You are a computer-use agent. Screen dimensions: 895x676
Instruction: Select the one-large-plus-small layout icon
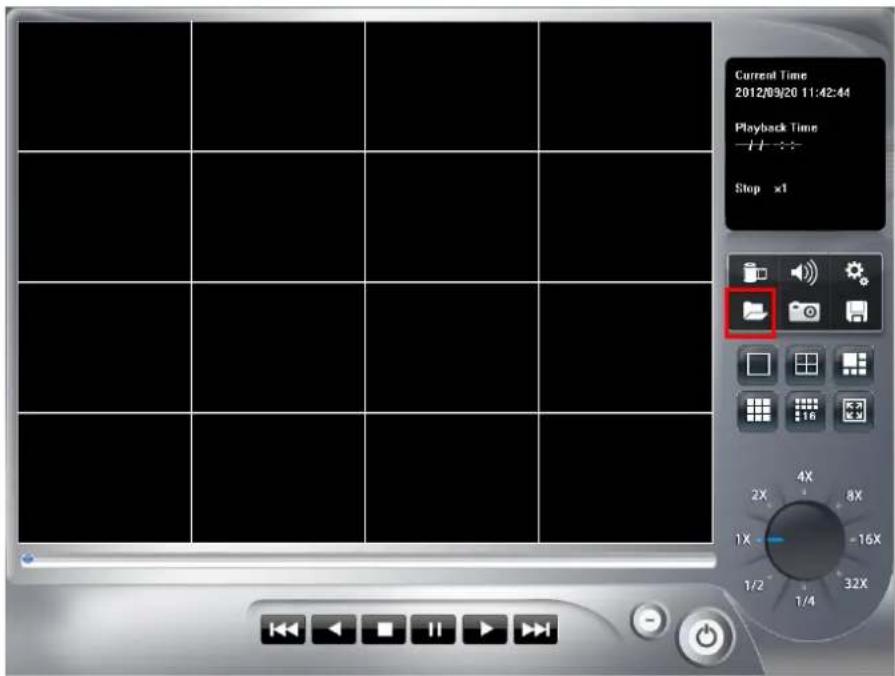pos(854,364)
